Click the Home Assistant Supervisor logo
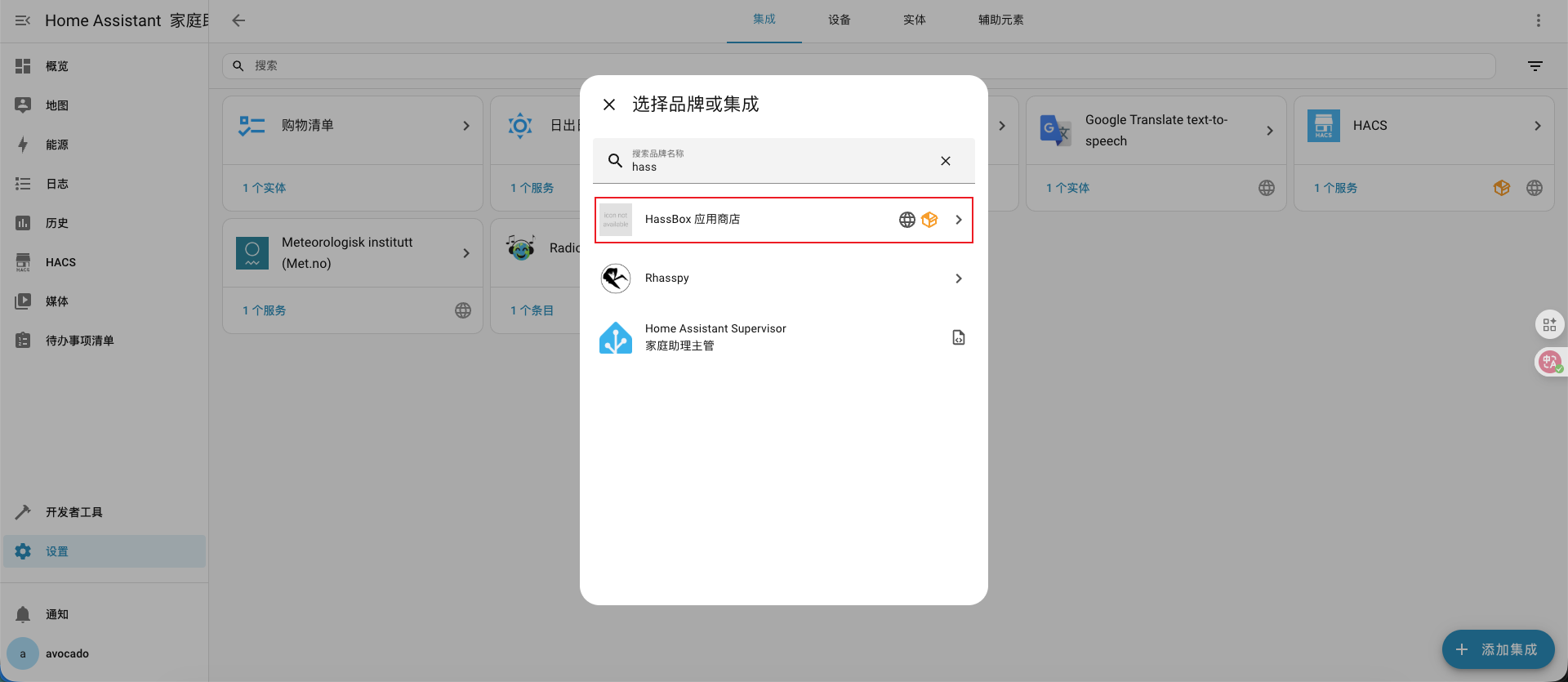 [616, 337]
